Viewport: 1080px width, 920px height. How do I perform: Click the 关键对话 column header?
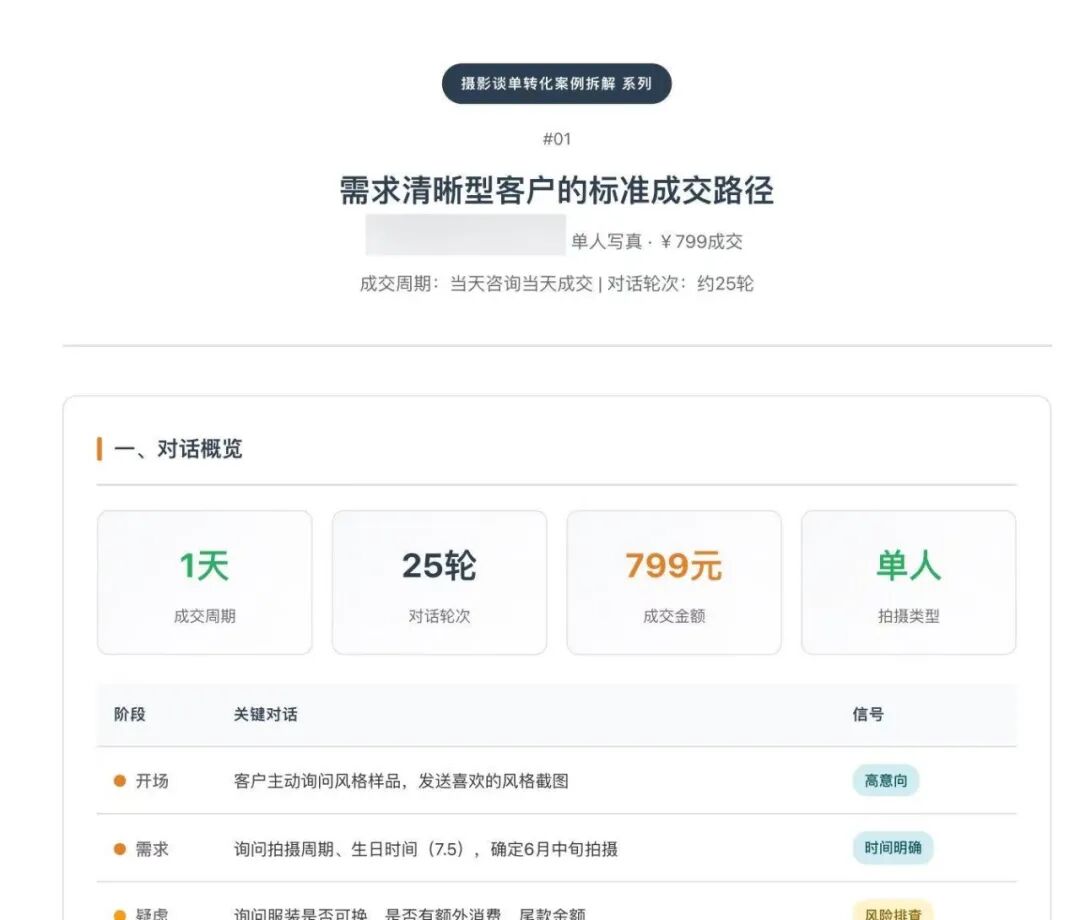tap(266, 714)
